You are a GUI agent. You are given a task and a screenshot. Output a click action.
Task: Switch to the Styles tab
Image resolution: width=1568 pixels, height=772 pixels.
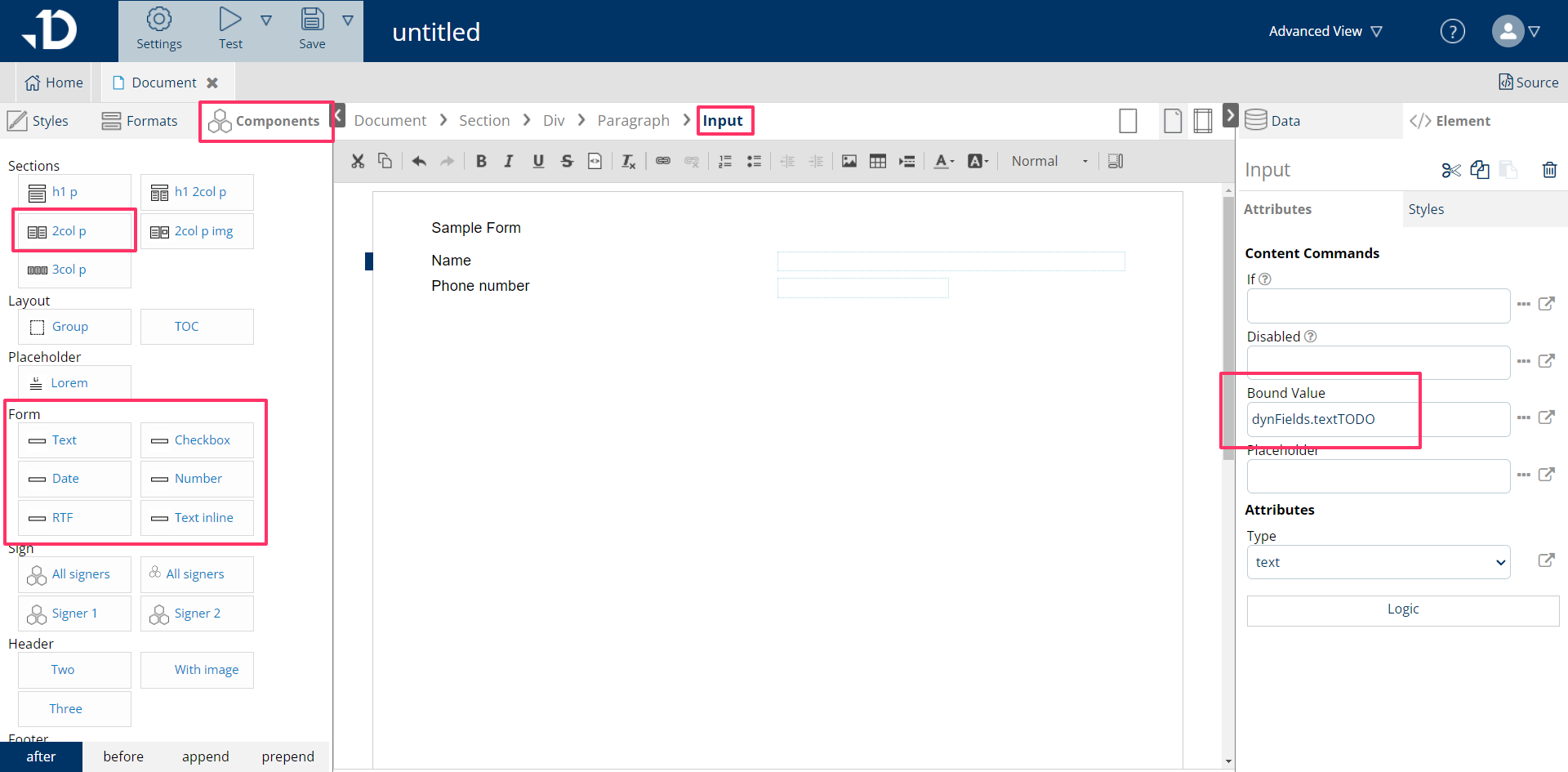click(x=38, y=121)
